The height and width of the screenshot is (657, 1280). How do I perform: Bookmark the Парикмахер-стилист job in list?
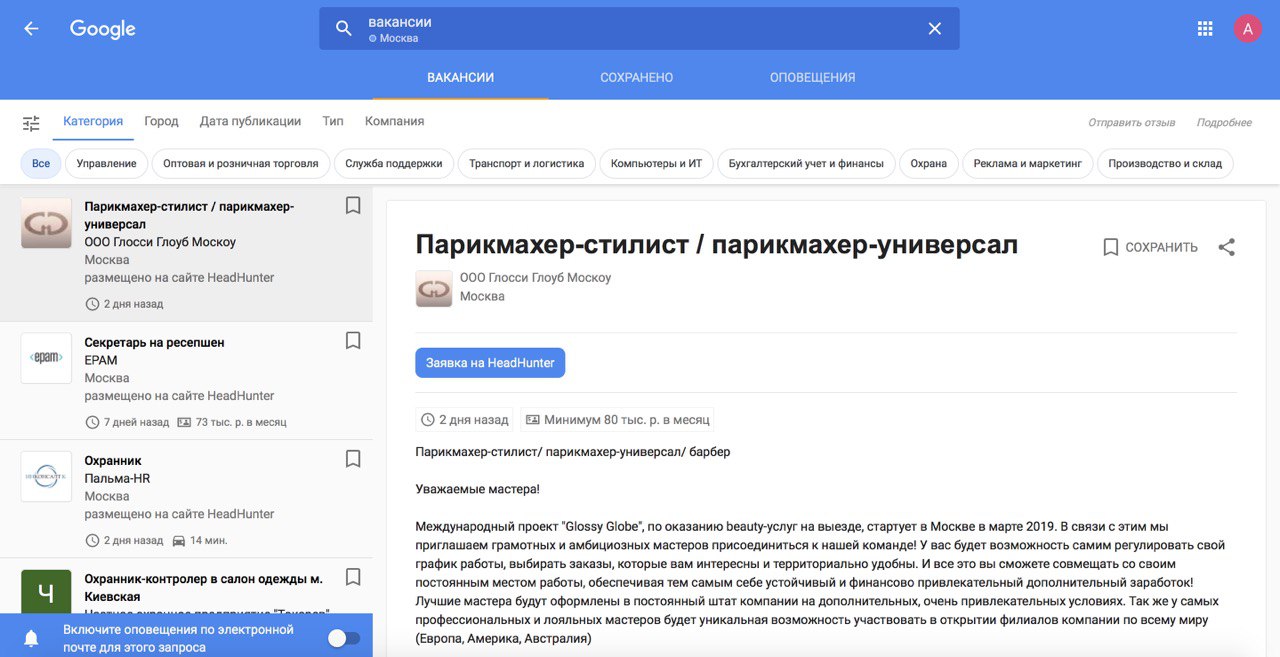point(353,205)
